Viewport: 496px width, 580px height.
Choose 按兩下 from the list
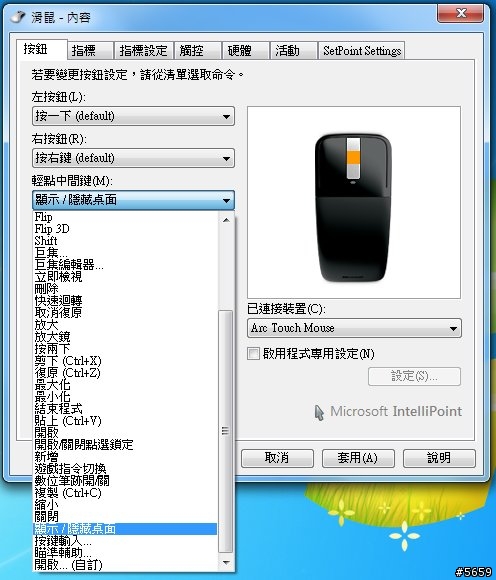125,349
